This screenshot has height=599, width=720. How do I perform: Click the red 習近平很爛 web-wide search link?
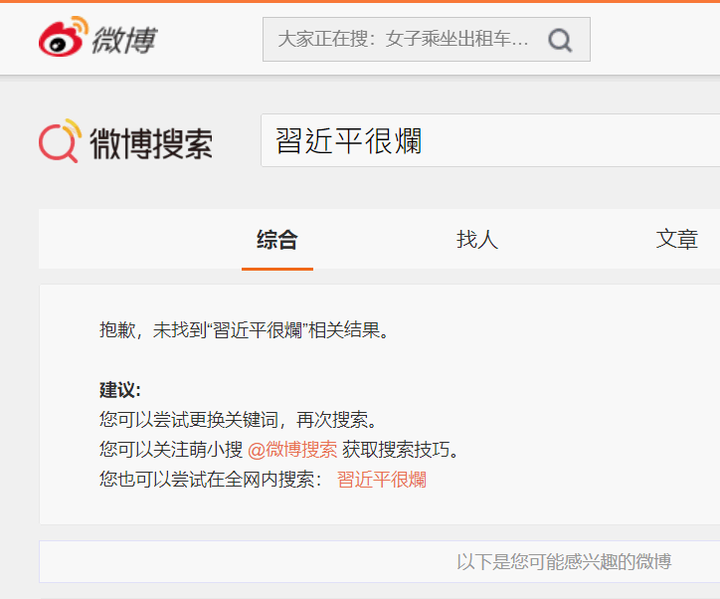point(382,480)
